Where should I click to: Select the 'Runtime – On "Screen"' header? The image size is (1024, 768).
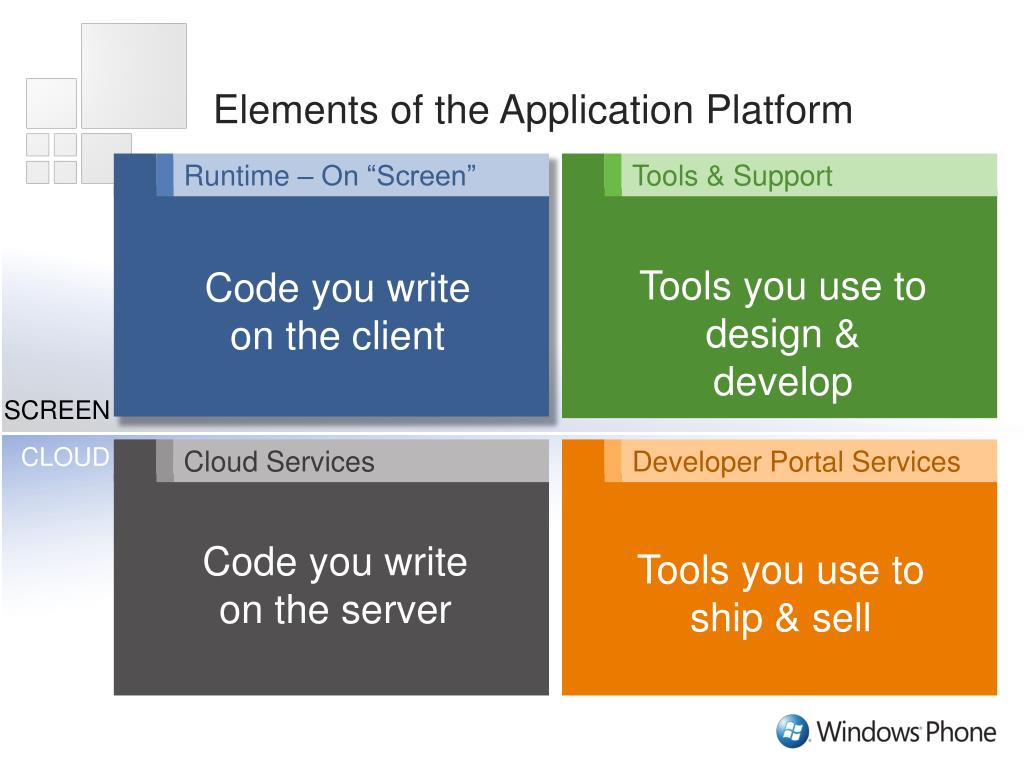(x=330, y=176)
